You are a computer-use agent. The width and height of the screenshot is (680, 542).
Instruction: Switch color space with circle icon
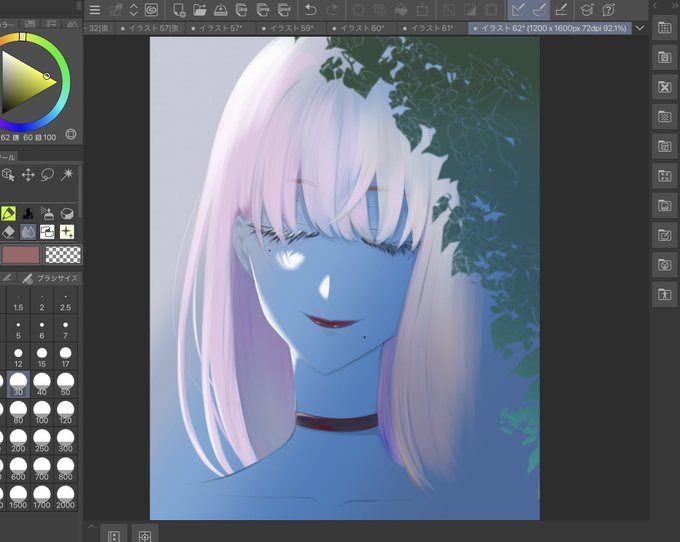coord(71,134)
